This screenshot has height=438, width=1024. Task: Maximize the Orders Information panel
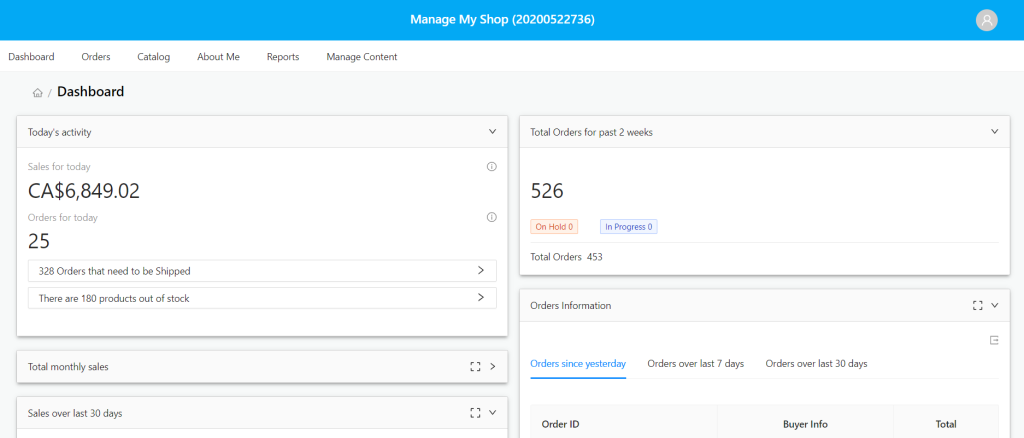click(978, 305)
